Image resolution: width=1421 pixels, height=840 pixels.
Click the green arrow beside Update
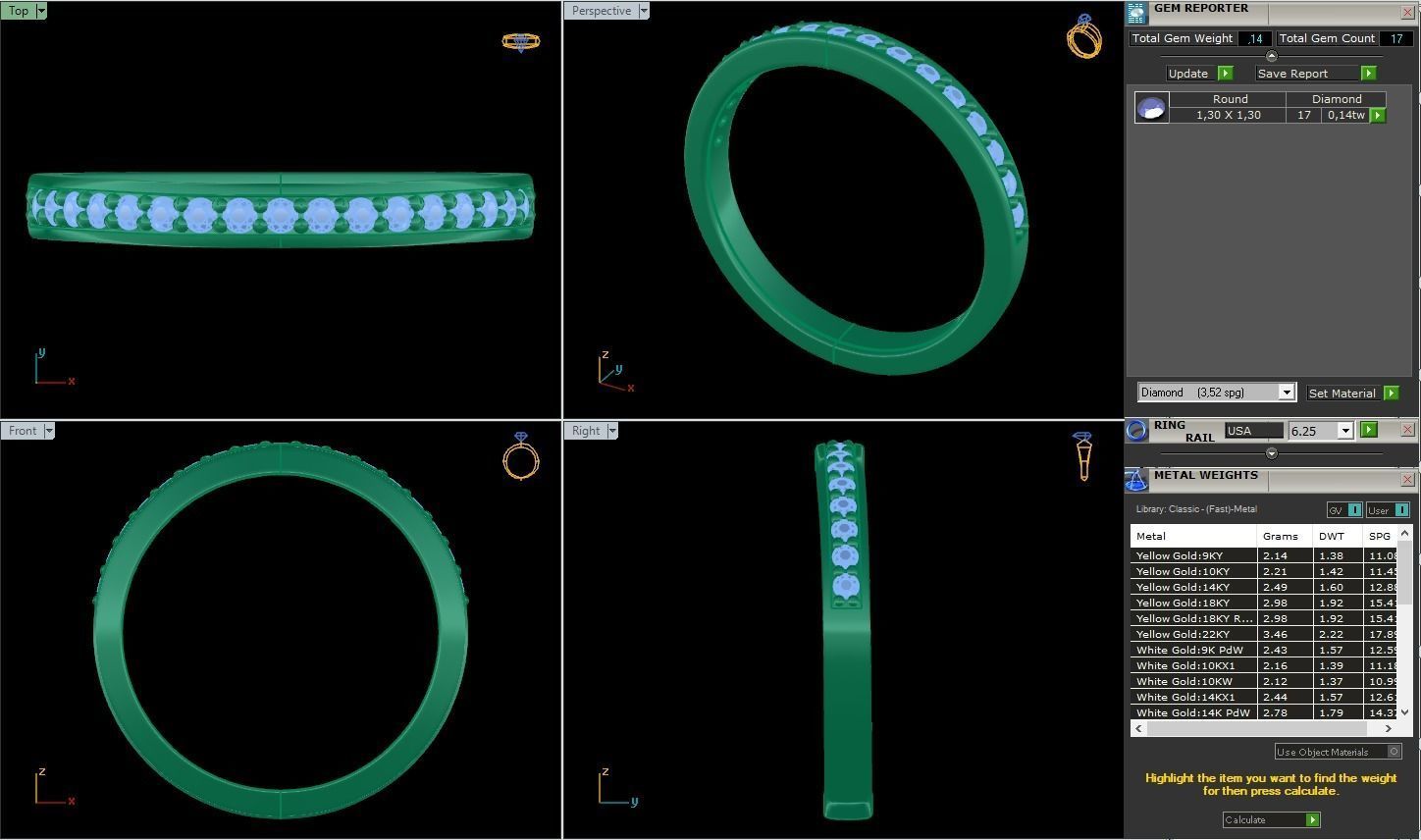click(x=1225, y=74)
